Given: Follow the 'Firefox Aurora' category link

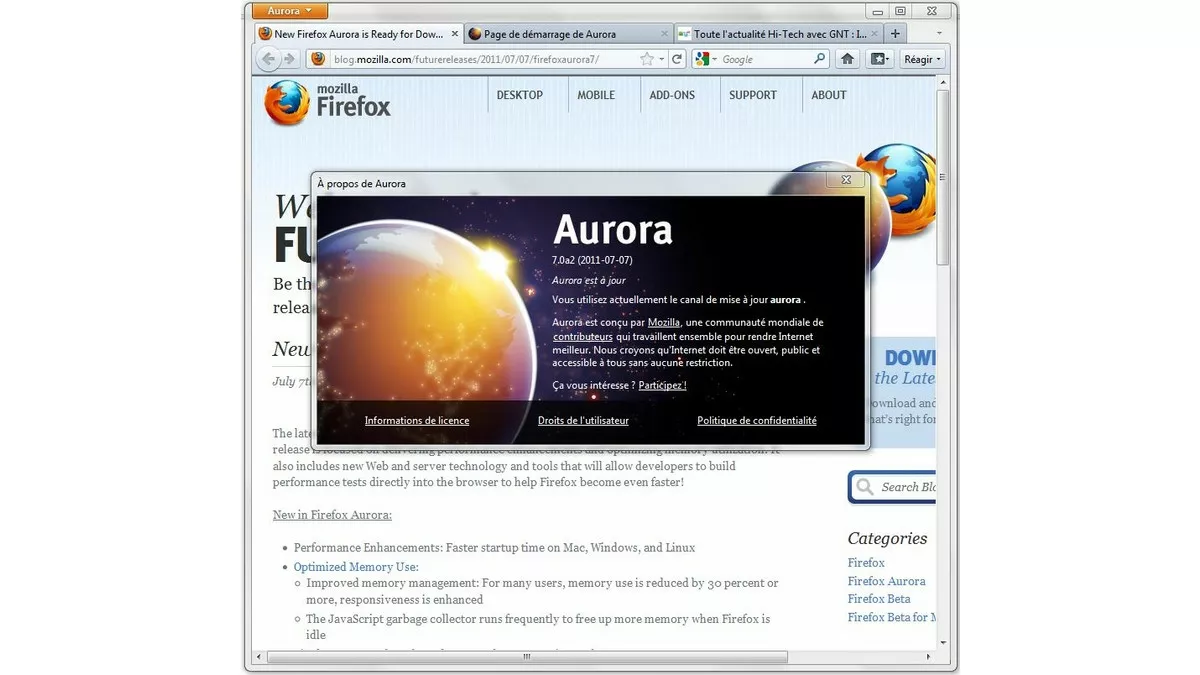Looking at the screenshot, I should click(x=887, y=580).
